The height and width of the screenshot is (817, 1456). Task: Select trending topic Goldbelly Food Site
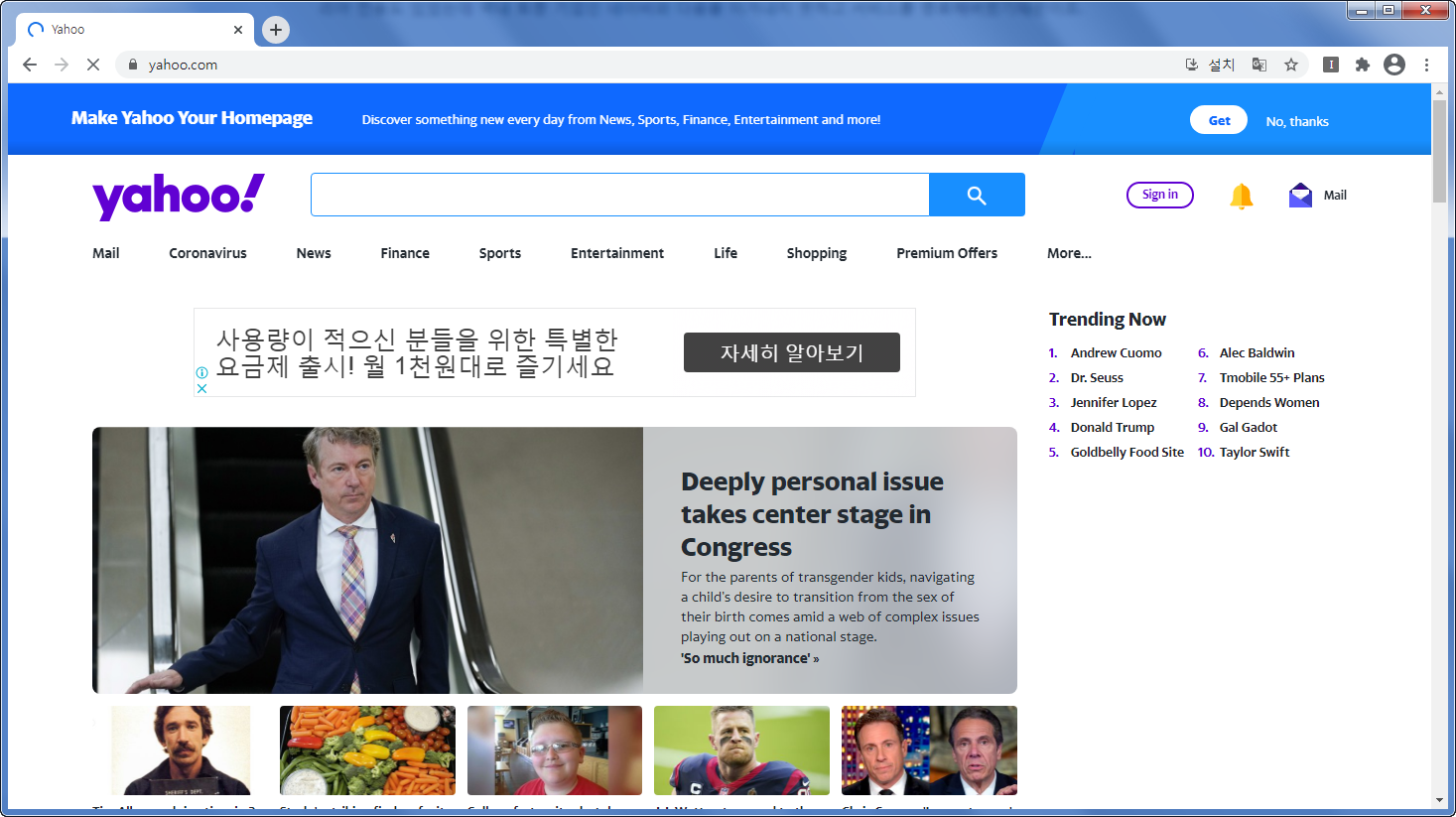[1127, 452]
